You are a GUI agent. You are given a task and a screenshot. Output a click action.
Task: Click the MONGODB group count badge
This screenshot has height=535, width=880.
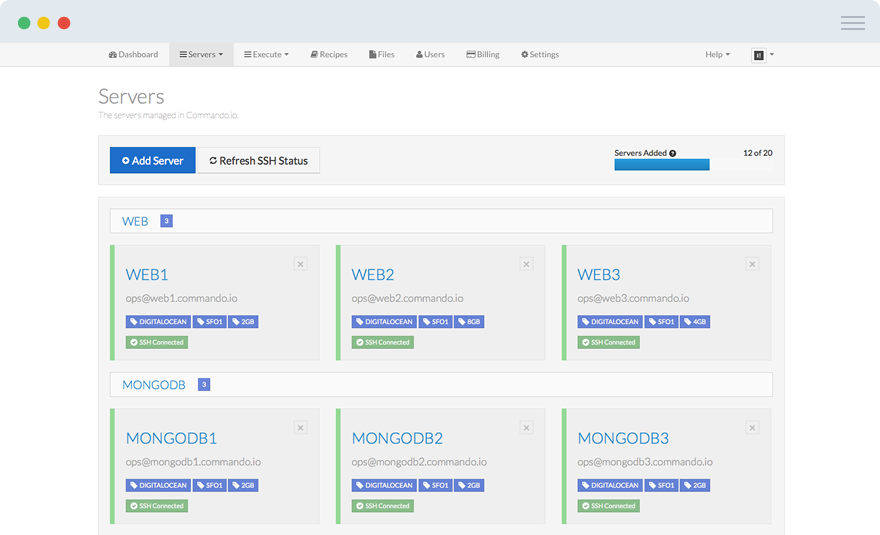pyautogui.click(x=204, y=385)
